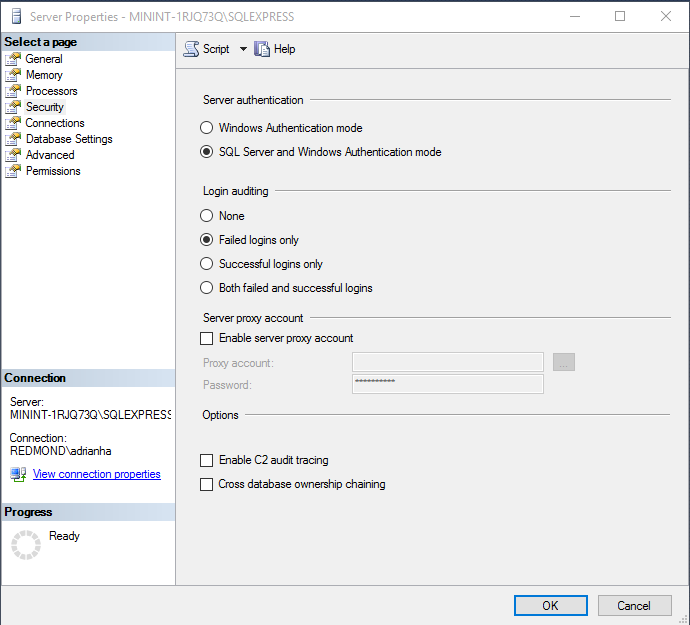Open the Script dropdown arrow

tap(243, 49)
